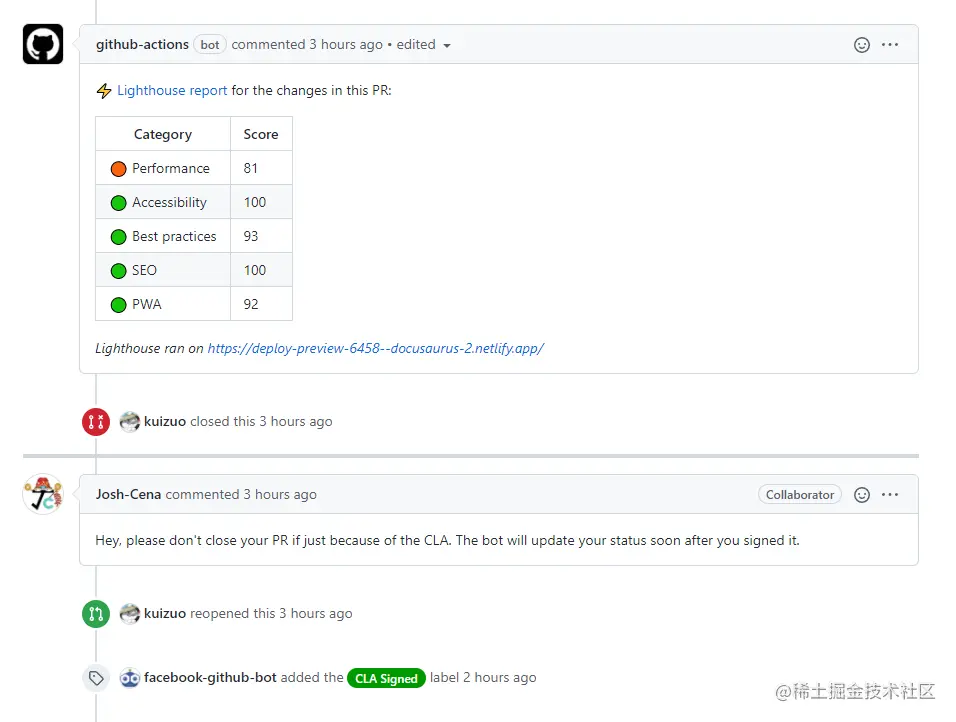
Task: Open the Lighthouse report link
Action: click(x=172, y=90)
